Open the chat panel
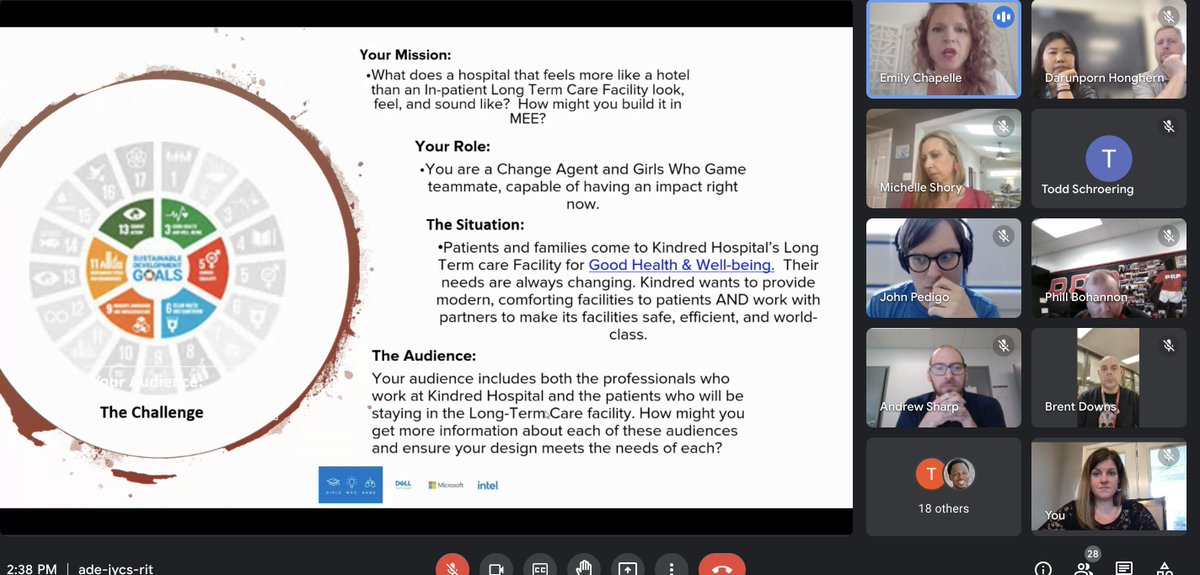The width and height of the screenshot is (1200, 575). 1124,569
